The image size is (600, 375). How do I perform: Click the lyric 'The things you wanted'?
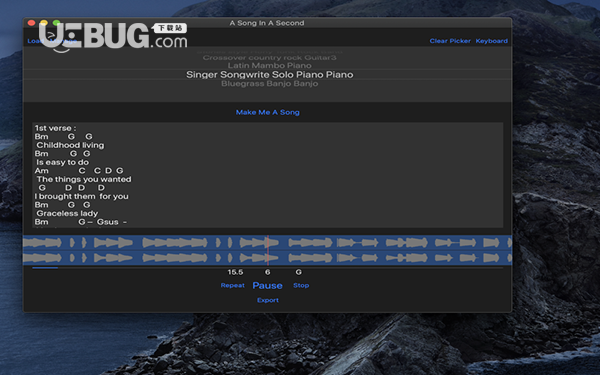click(84, 179)
